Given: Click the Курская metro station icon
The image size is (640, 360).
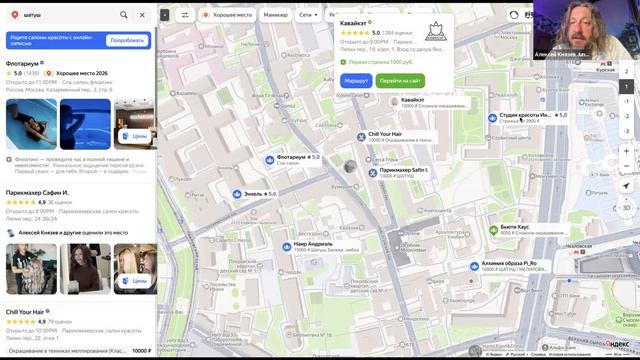Looking at the screenshot, I should 602,64.
